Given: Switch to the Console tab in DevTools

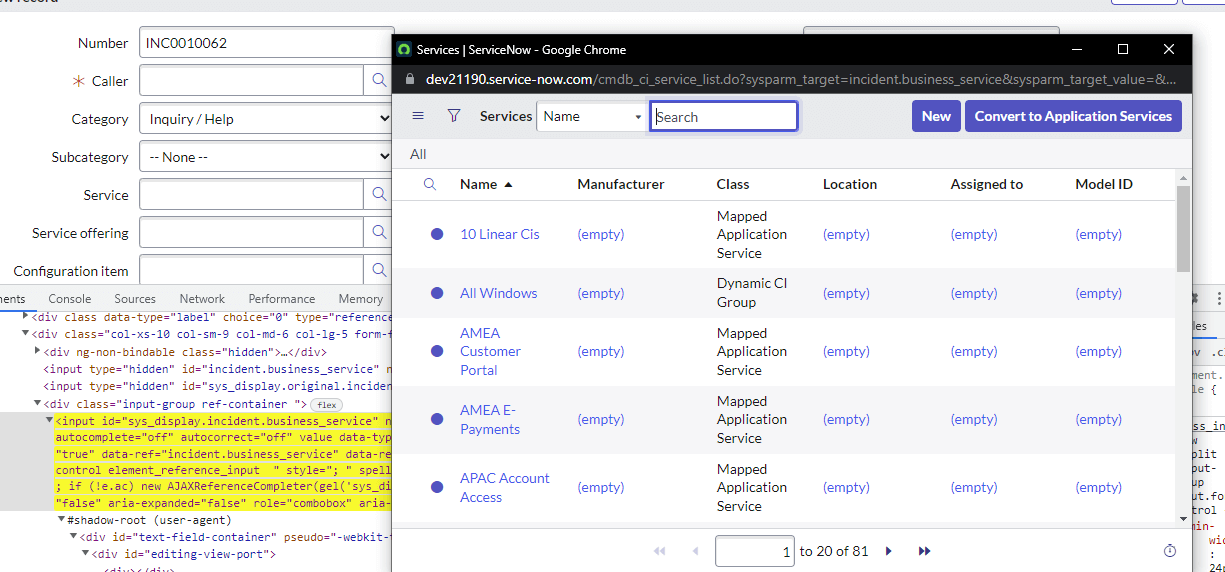Looking at the screenshot, I should pyautogui.click(x=70, y=299).
